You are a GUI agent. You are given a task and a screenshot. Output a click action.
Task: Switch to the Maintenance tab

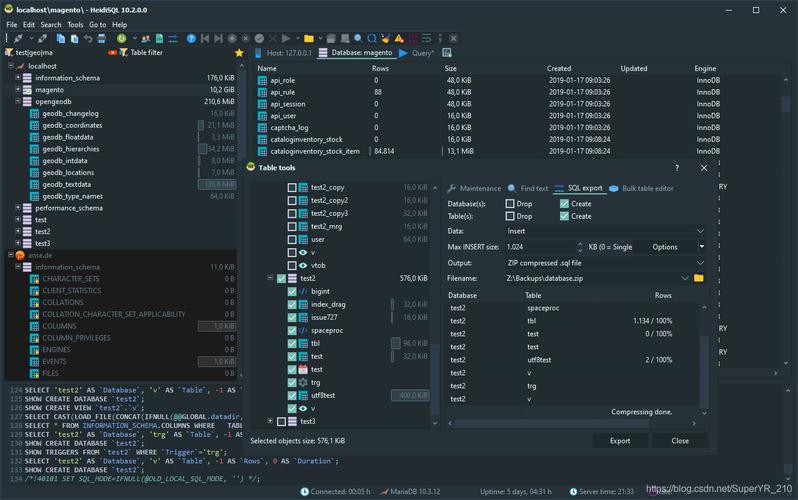pyautogui.click(x=474, y=188)
